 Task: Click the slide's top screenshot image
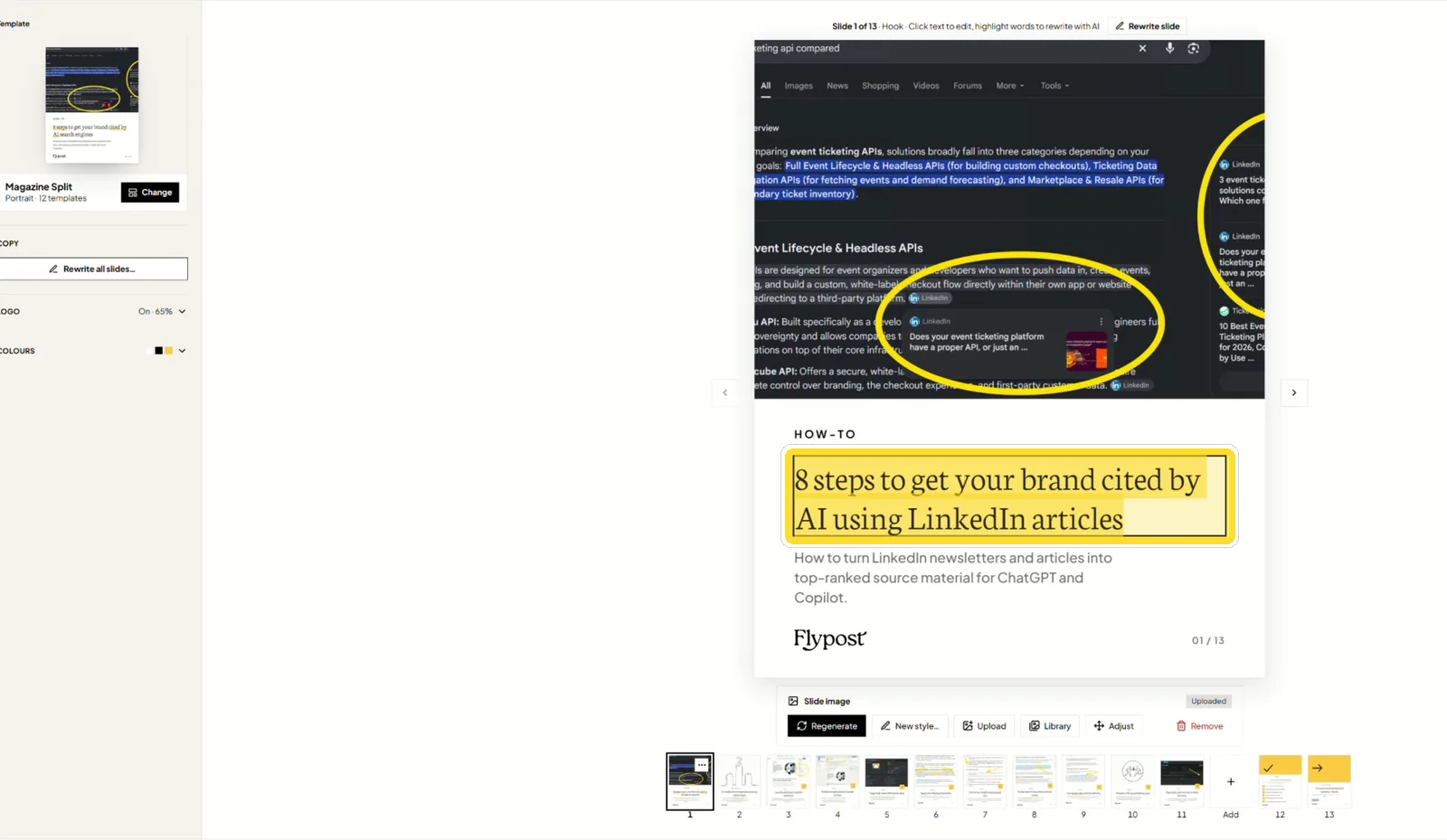tap(1009, 219)
